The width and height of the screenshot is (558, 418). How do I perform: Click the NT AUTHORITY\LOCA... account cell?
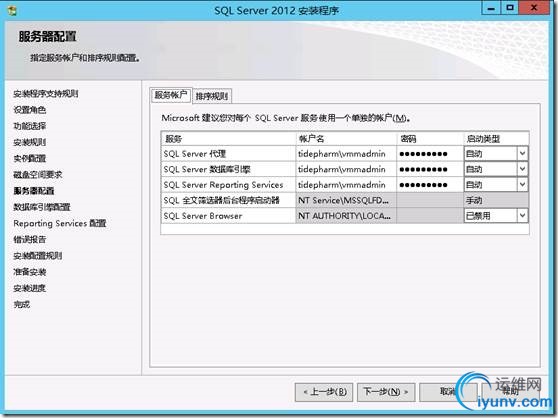[346, 216]
